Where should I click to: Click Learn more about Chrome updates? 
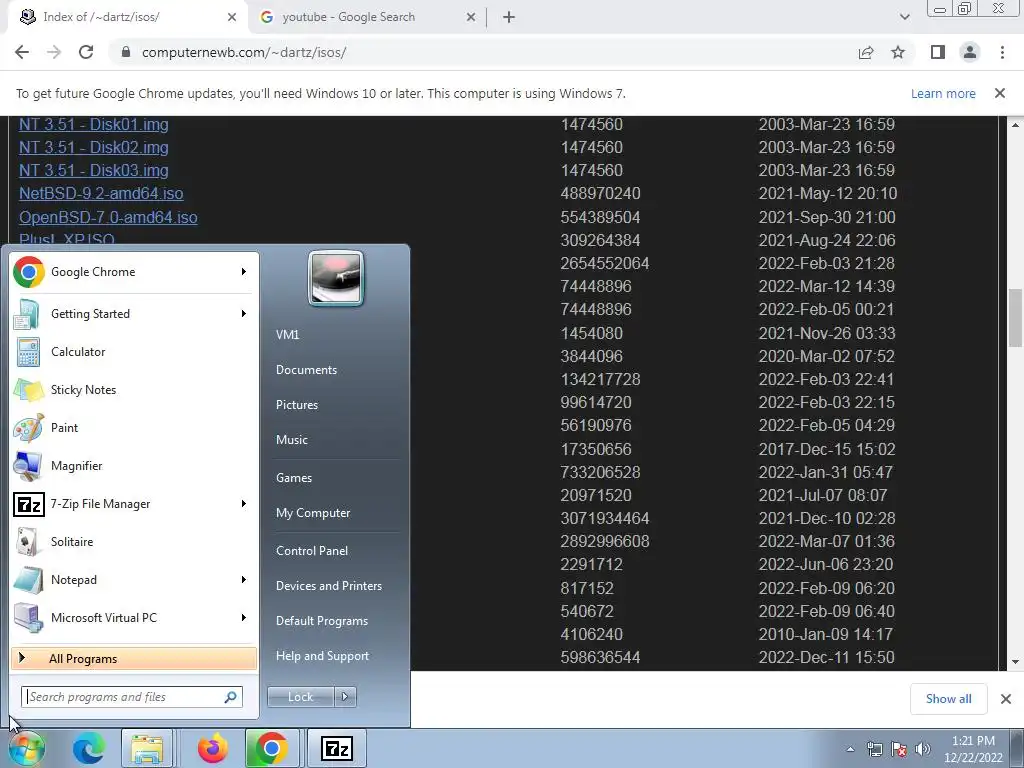[x=943, y=93]
